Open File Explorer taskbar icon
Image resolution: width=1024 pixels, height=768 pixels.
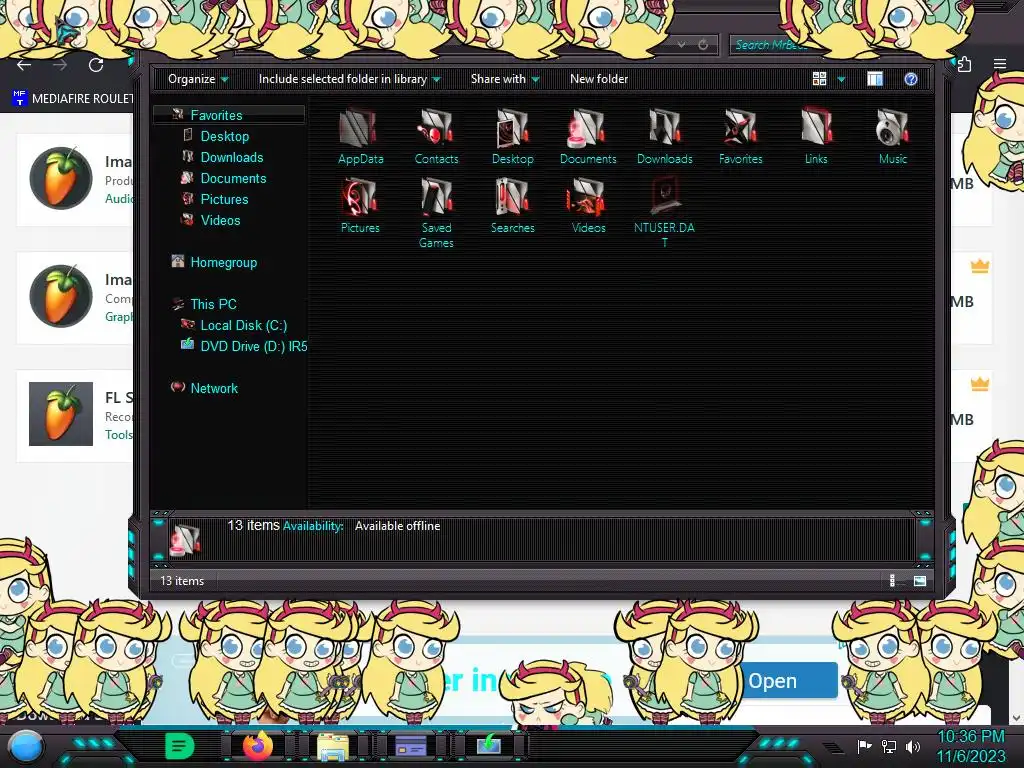click(332, 746)
